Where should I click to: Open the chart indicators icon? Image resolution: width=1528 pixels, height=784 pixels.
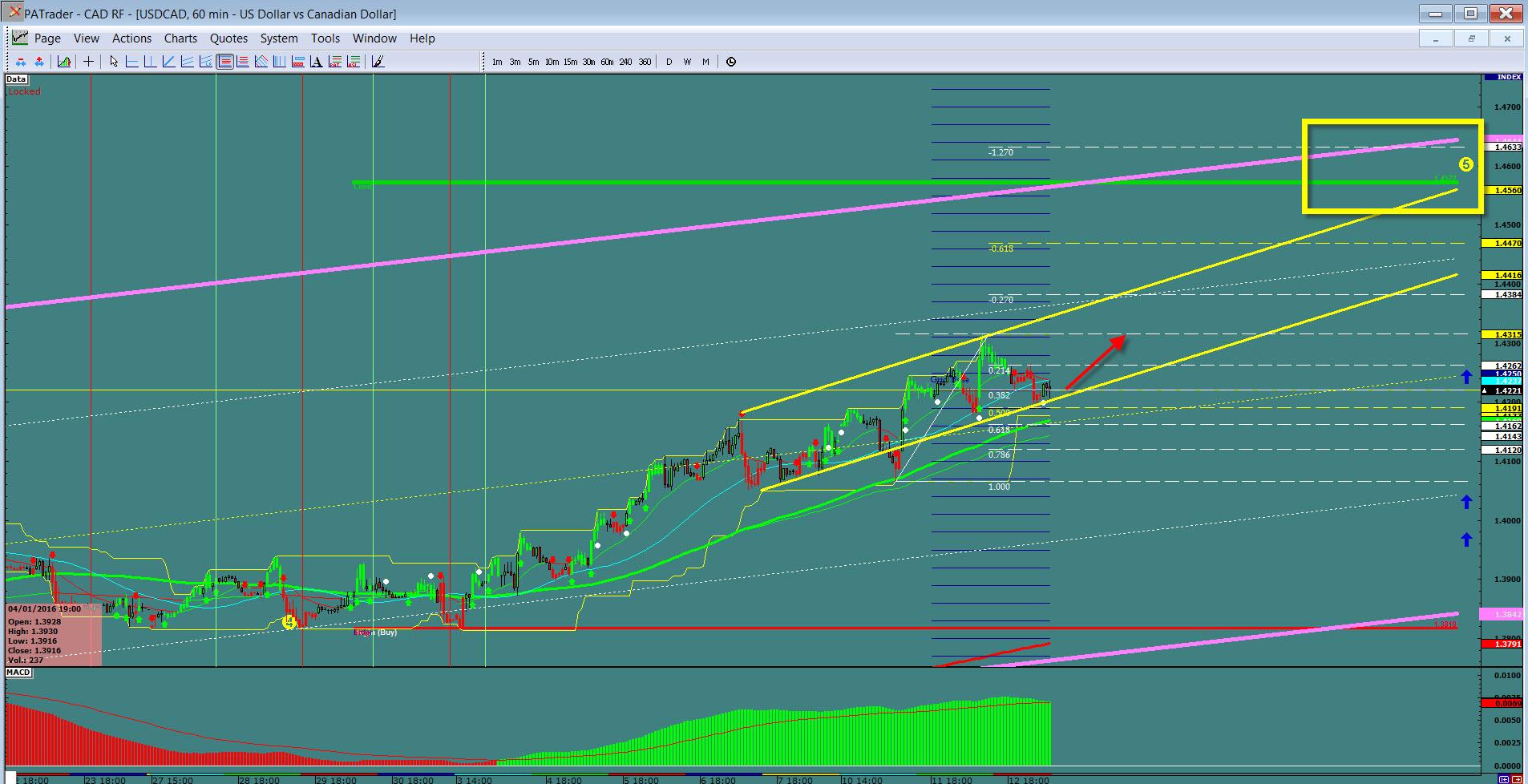[x=64, y=62]
